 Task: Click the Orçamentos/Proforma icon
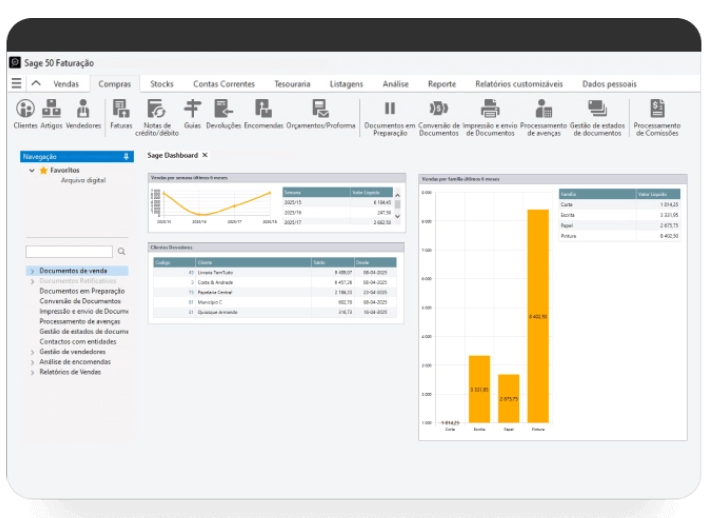click(x=320, y=109)
